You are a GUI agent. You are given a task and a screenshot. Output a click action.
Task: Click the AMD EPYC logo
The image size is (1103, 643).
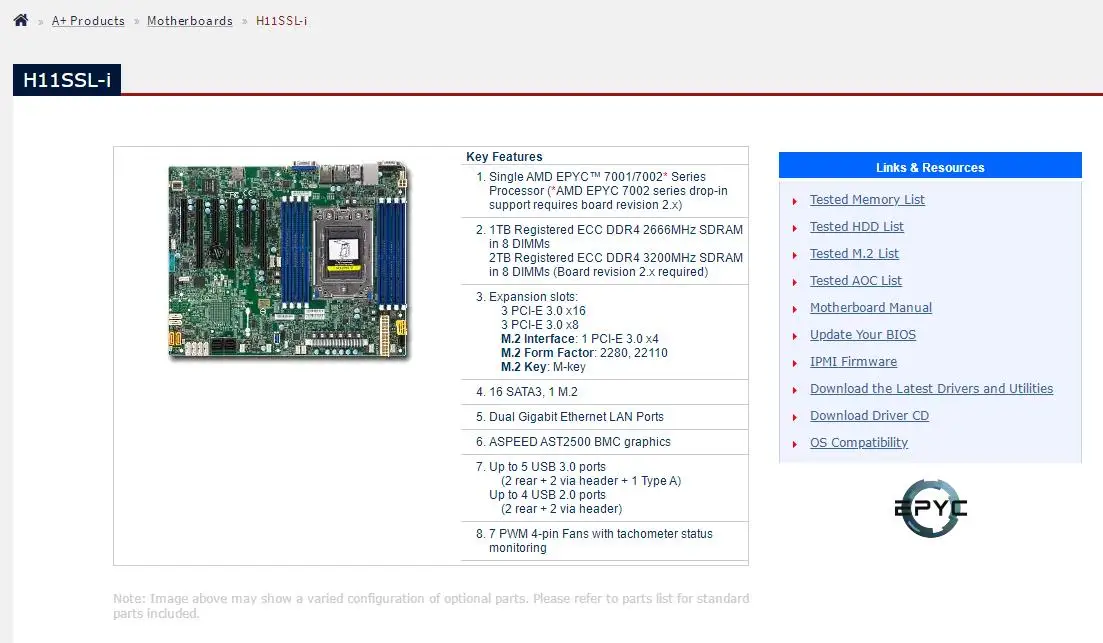931,508
